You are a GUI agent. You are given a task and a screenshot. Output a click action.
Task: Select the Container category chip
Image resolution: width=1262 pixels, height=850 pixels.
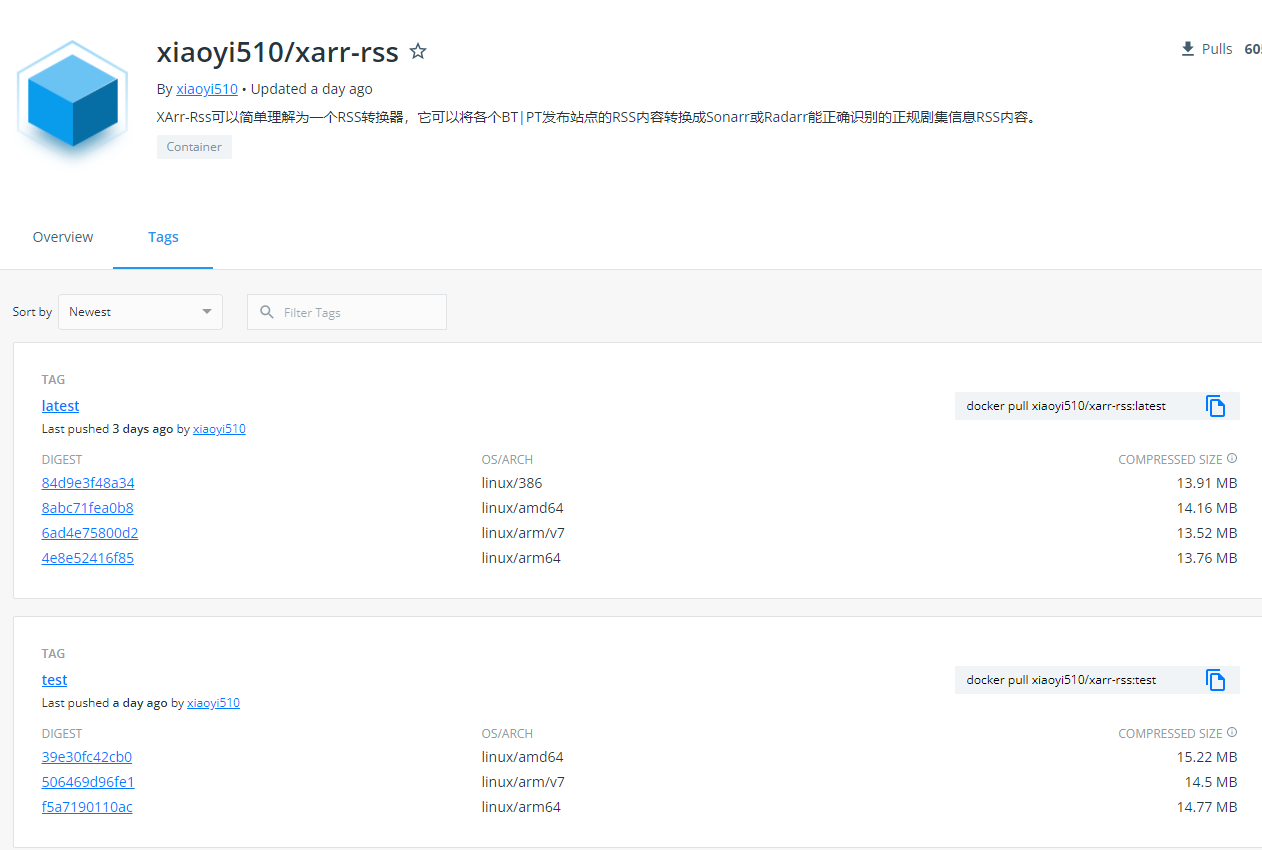[194, 146]
